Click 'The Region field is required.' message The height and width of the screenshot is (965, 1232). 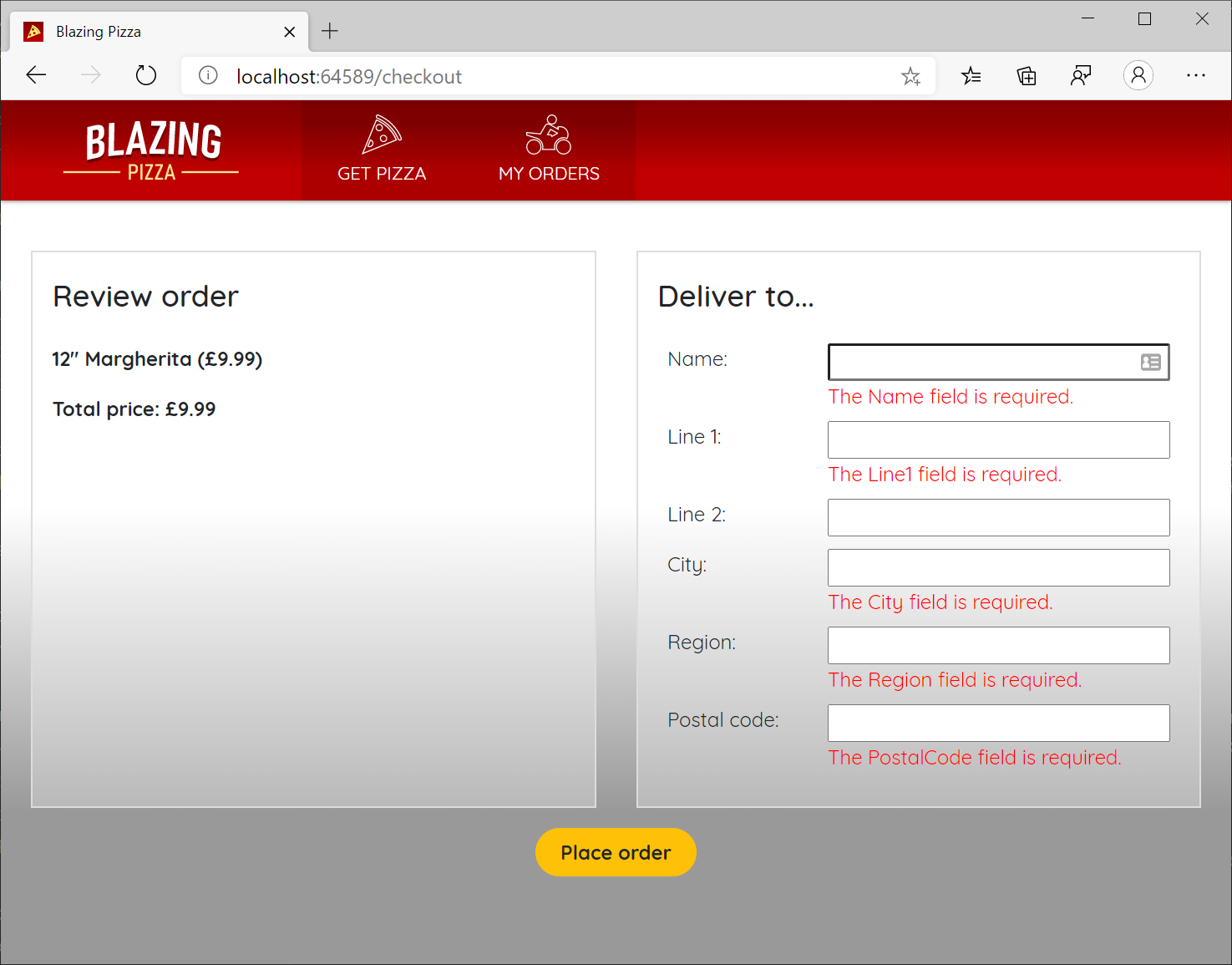point(955,680)
